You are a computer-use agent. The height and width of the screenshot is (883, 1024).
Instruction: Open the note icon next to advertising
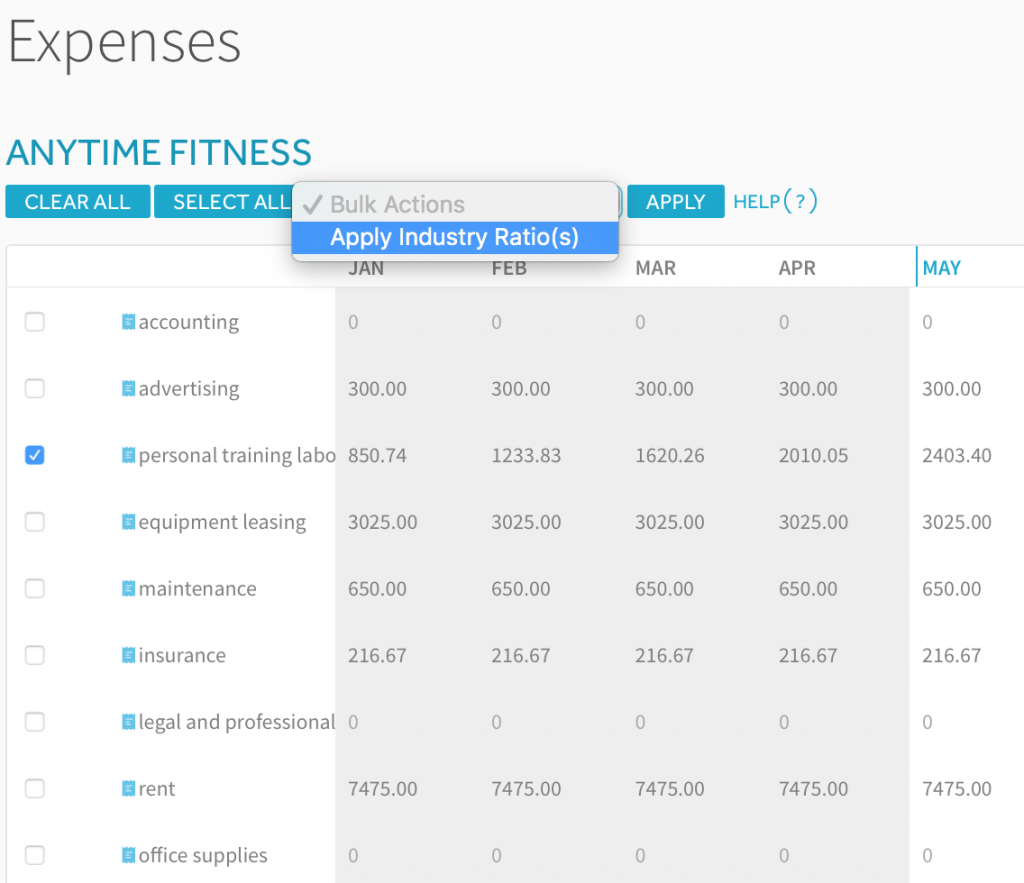(x=129, y=389)
